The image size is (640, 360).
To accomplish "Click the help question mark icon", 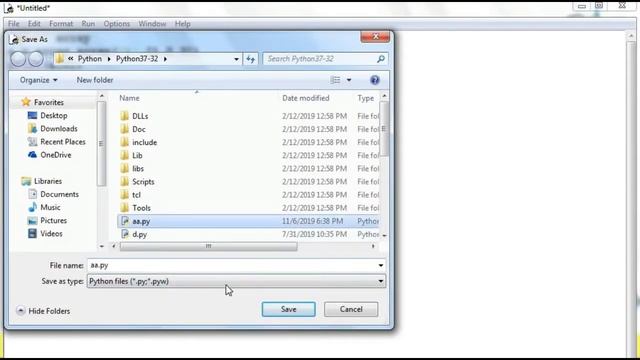I will pyautogui.click(x=375, y=80).
